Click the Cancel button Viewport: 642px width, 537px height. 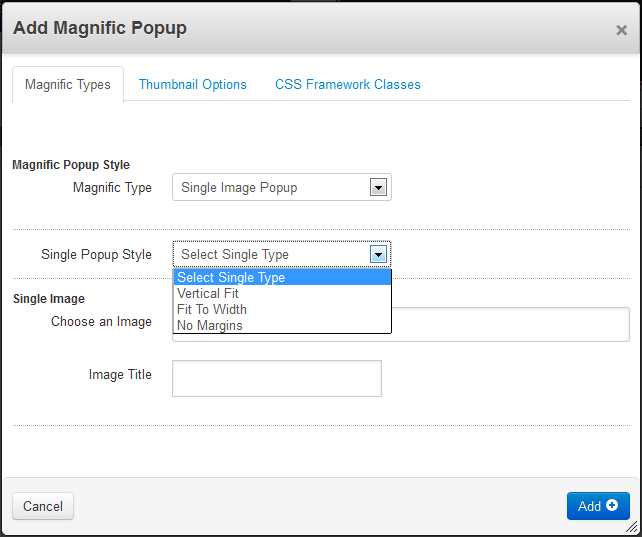[43, 506]
